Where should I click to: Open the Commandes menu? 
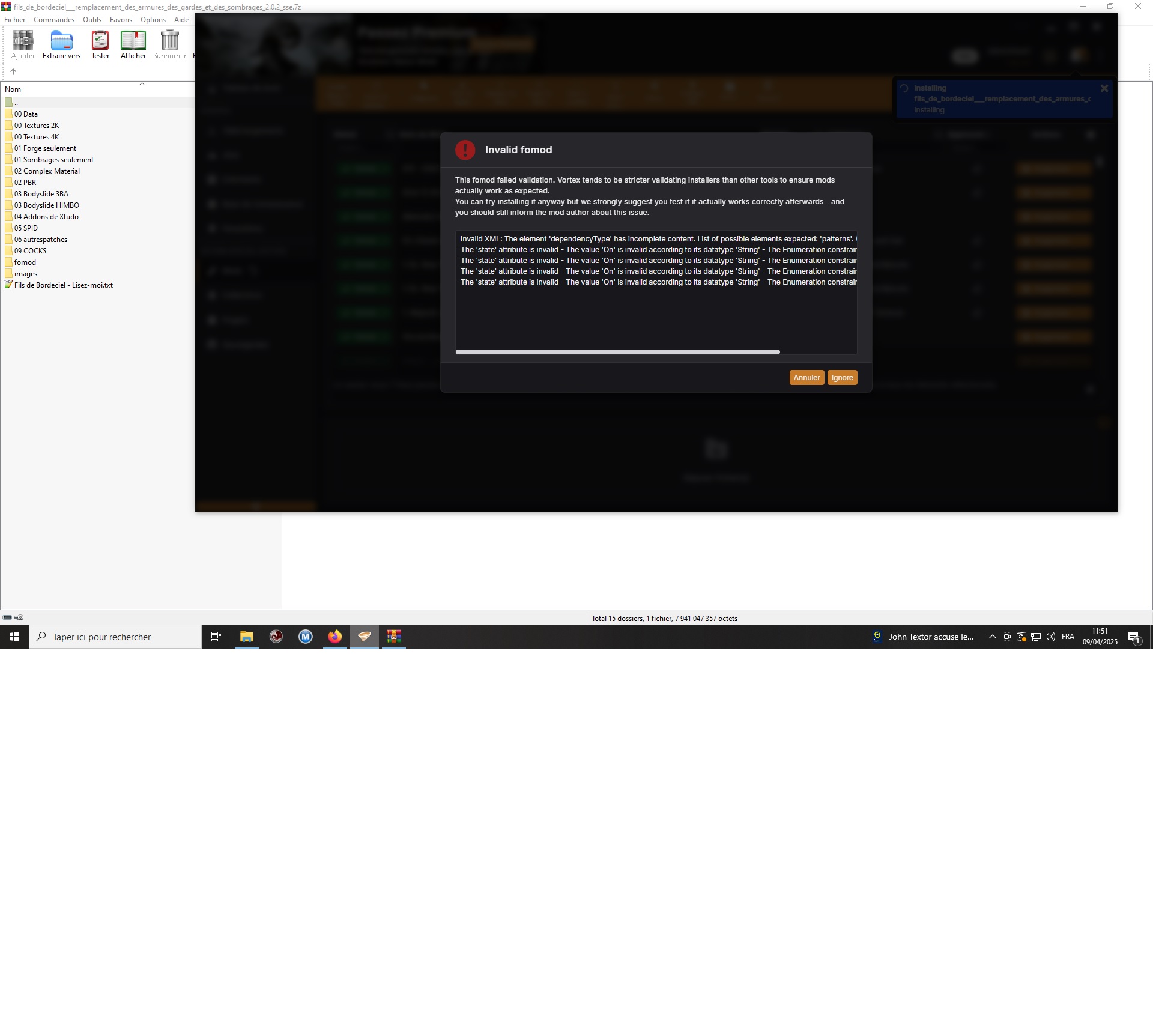pos(54,20)
